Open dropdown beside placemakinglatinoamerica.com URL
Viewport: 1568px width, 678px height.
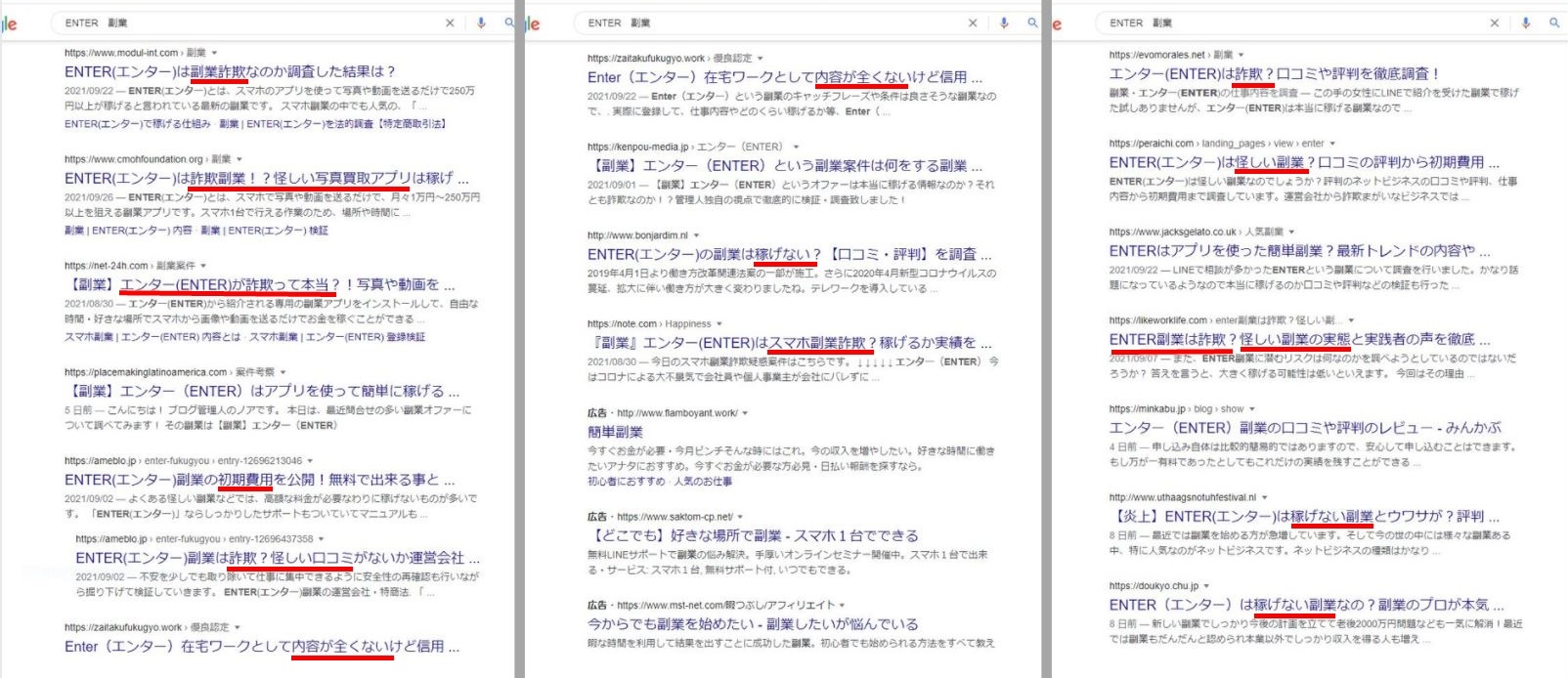point(283,372)
